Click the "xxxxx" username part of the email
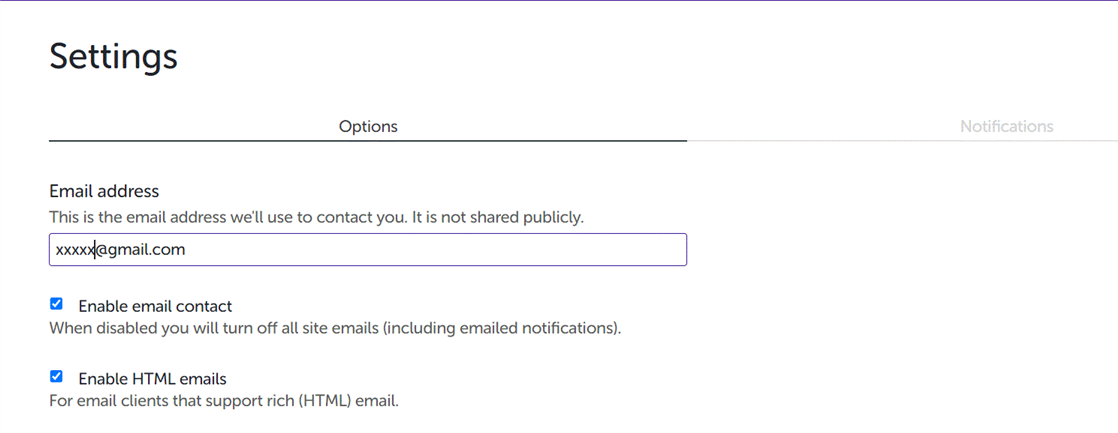The image size is (1118, 433). [74, 250]
